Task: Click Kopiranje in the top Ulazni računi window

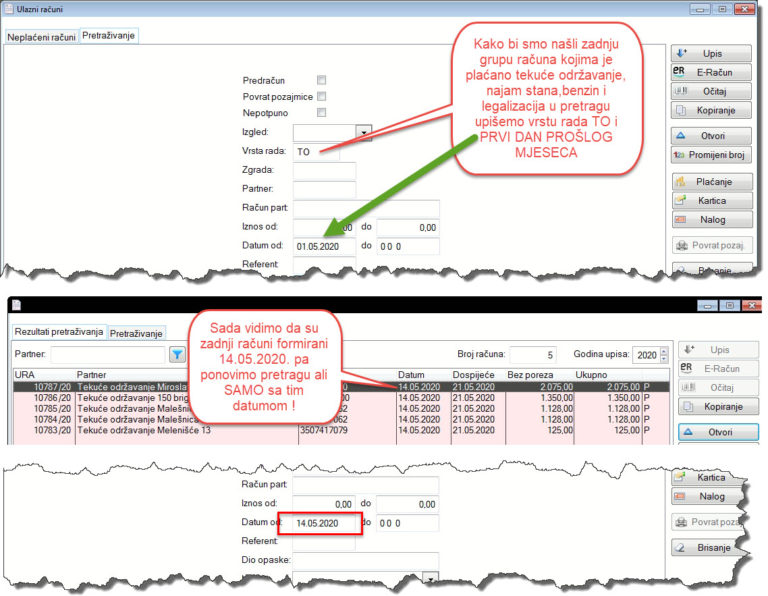Action: pyautogui.click(x=712, y=110)
